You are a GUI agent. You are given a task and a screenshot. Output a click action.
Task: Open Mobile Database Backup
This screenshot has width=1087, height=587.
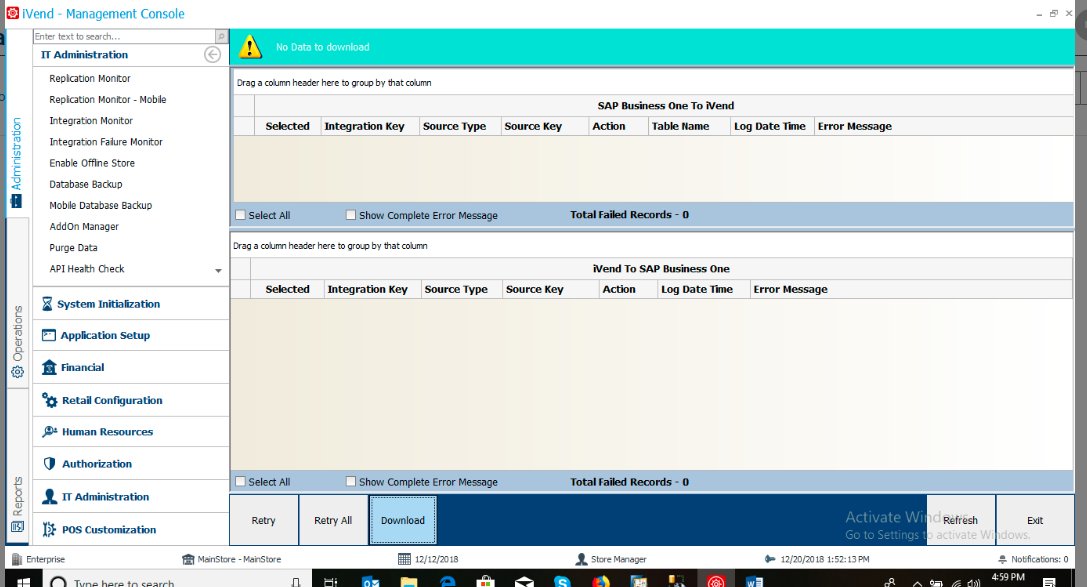pos(101,205)
